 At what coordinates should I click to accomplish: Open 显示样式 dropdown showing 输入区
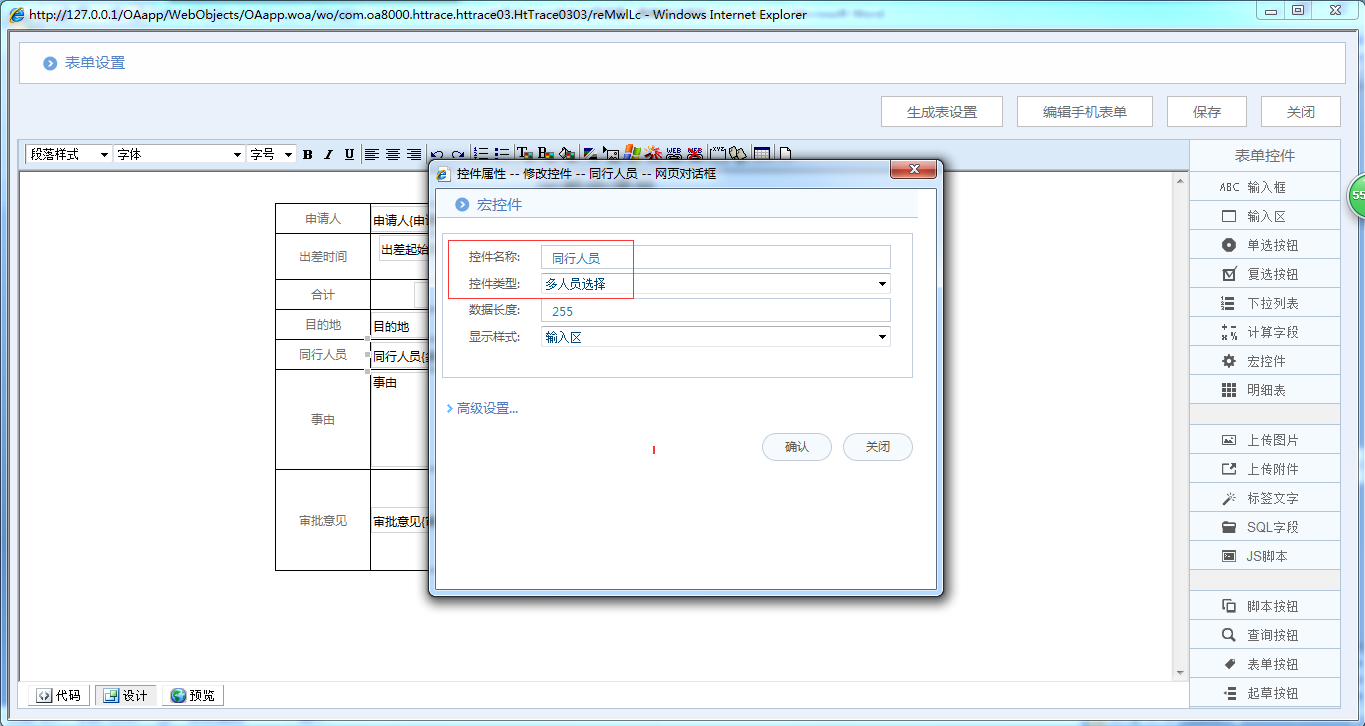coord(715,337)
